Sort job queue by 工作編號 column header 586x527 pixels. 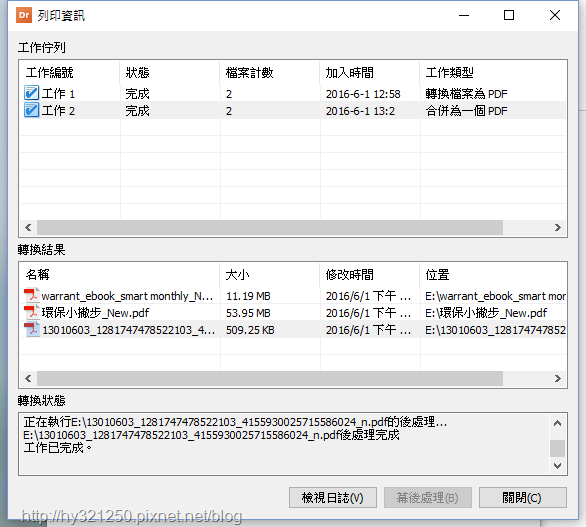(x=70, y=72)
